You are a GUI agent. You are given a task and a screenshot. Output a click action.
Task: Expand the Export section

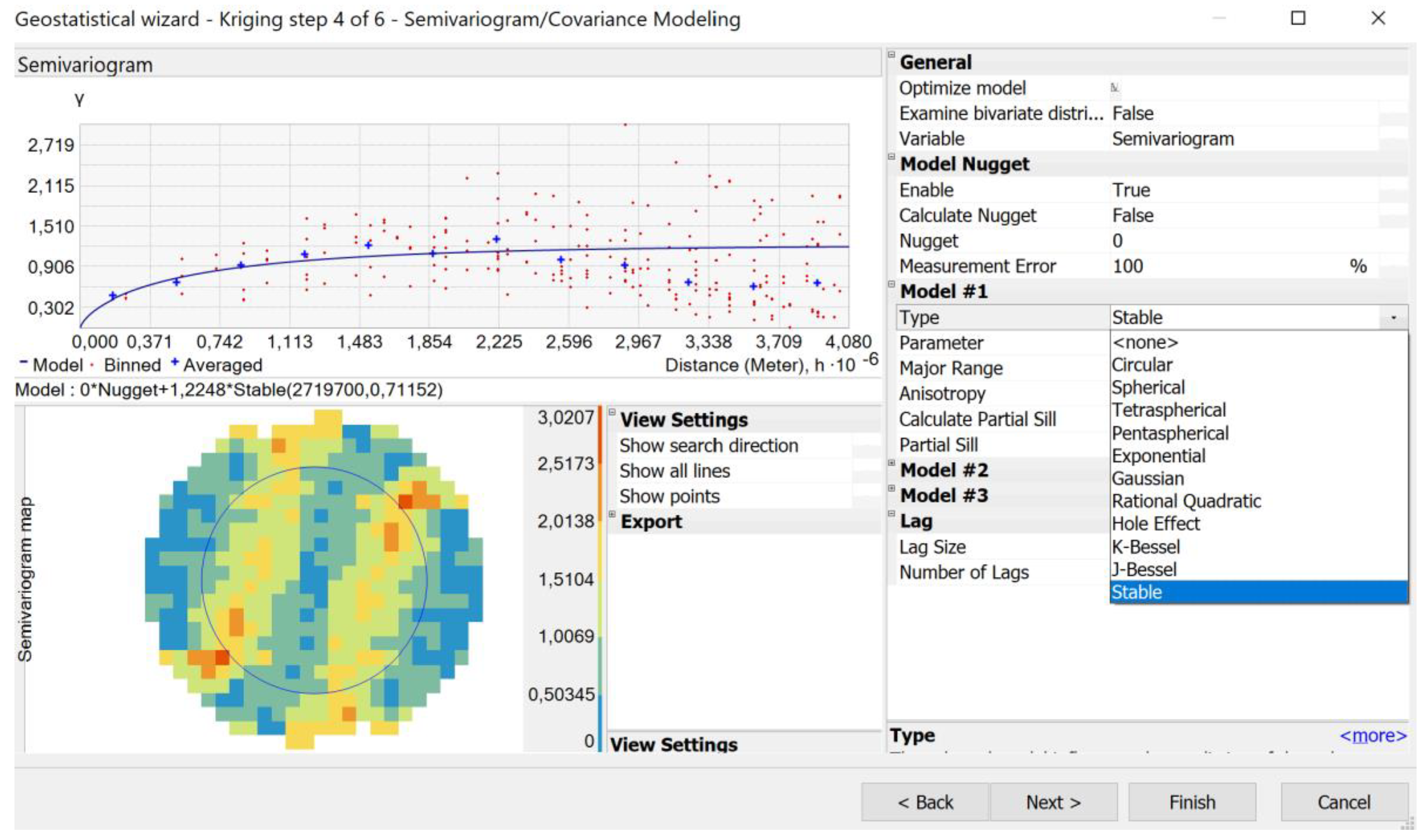612,514
